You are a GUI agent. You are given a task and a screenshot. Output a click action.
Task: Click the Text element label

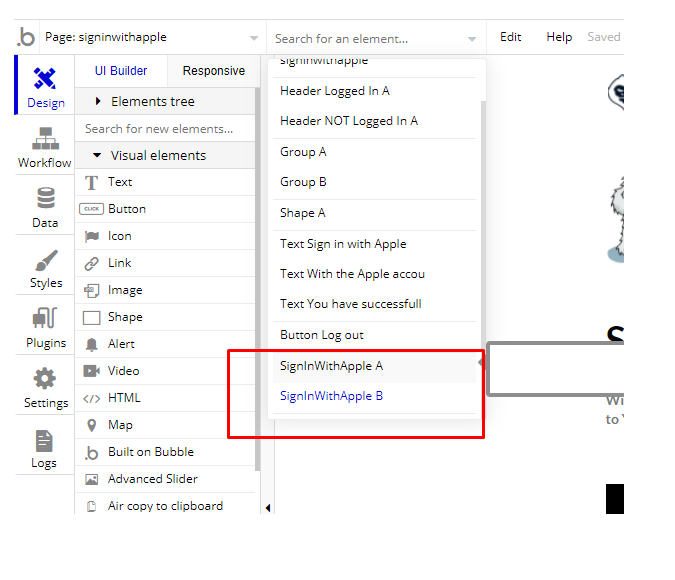(x=120, y=182)
